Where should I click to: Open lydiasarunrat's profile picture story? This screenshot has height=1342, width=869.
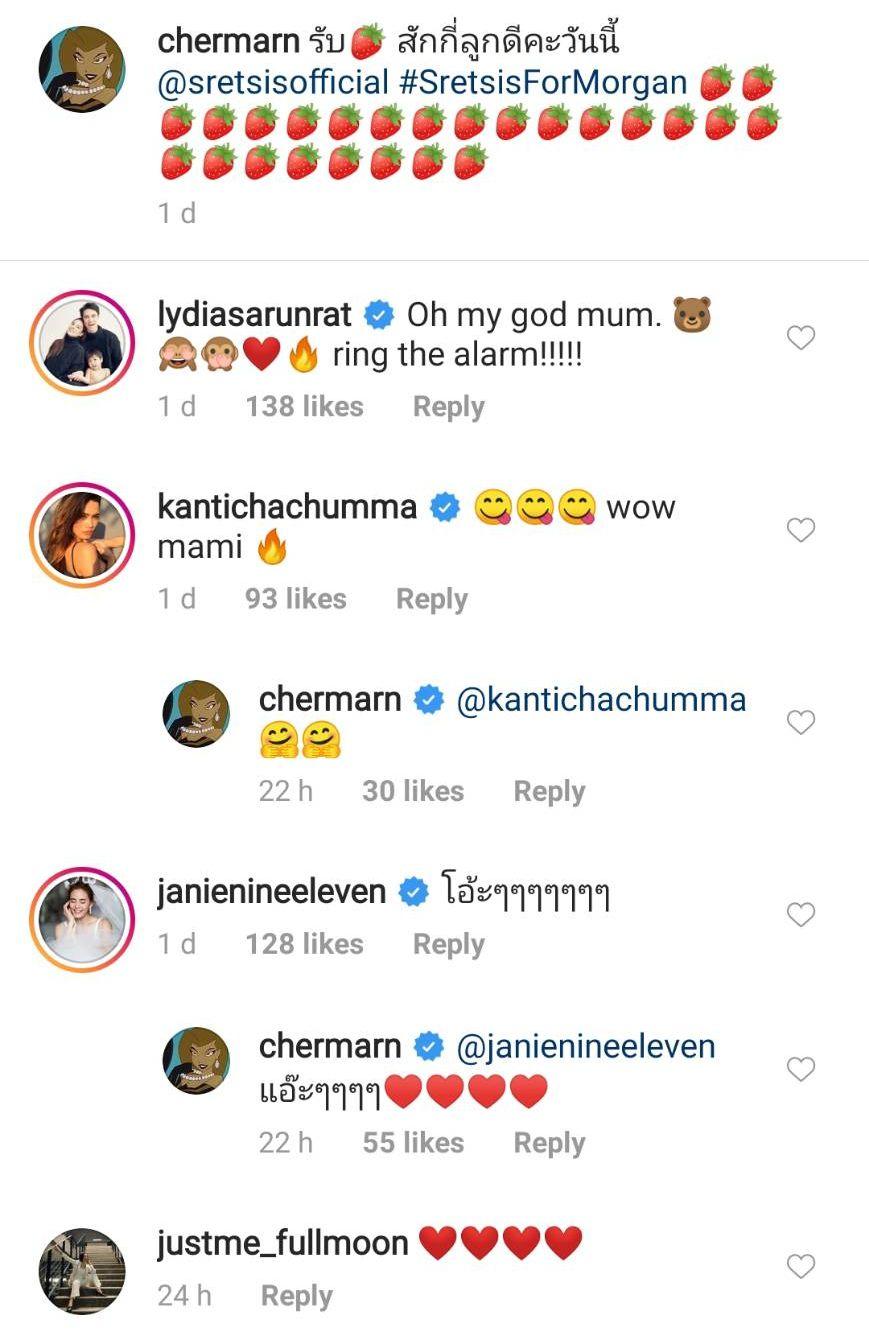tap(82, 343)
